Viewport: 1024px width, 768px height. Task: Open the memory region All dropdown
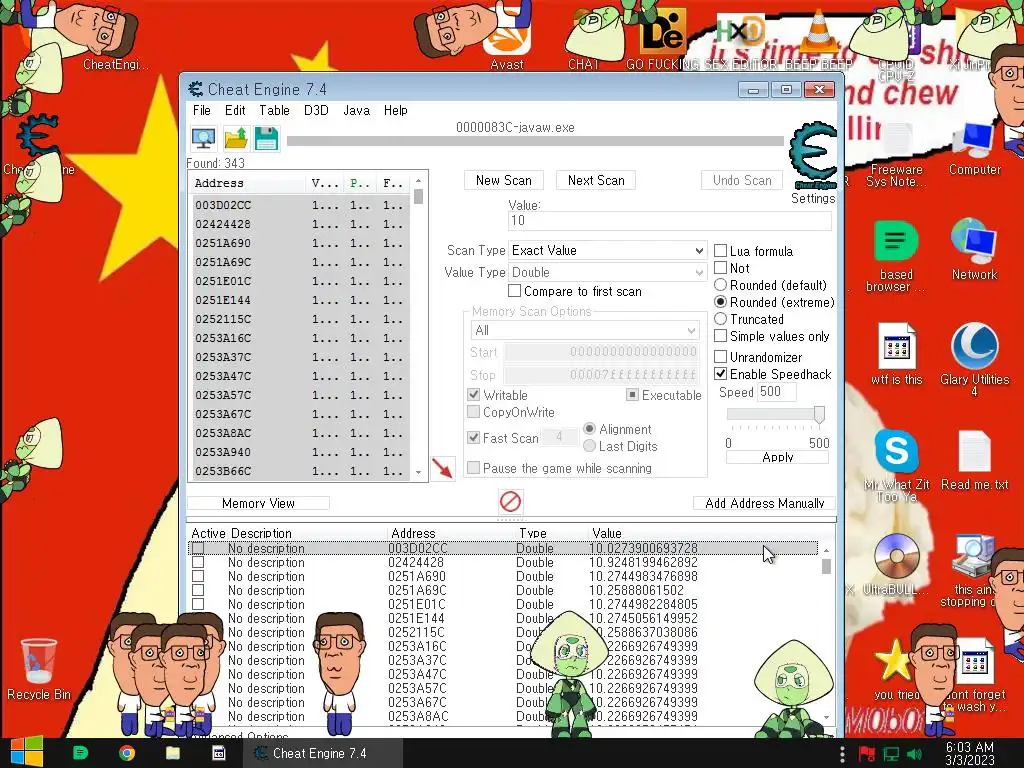tap(584, 330)
